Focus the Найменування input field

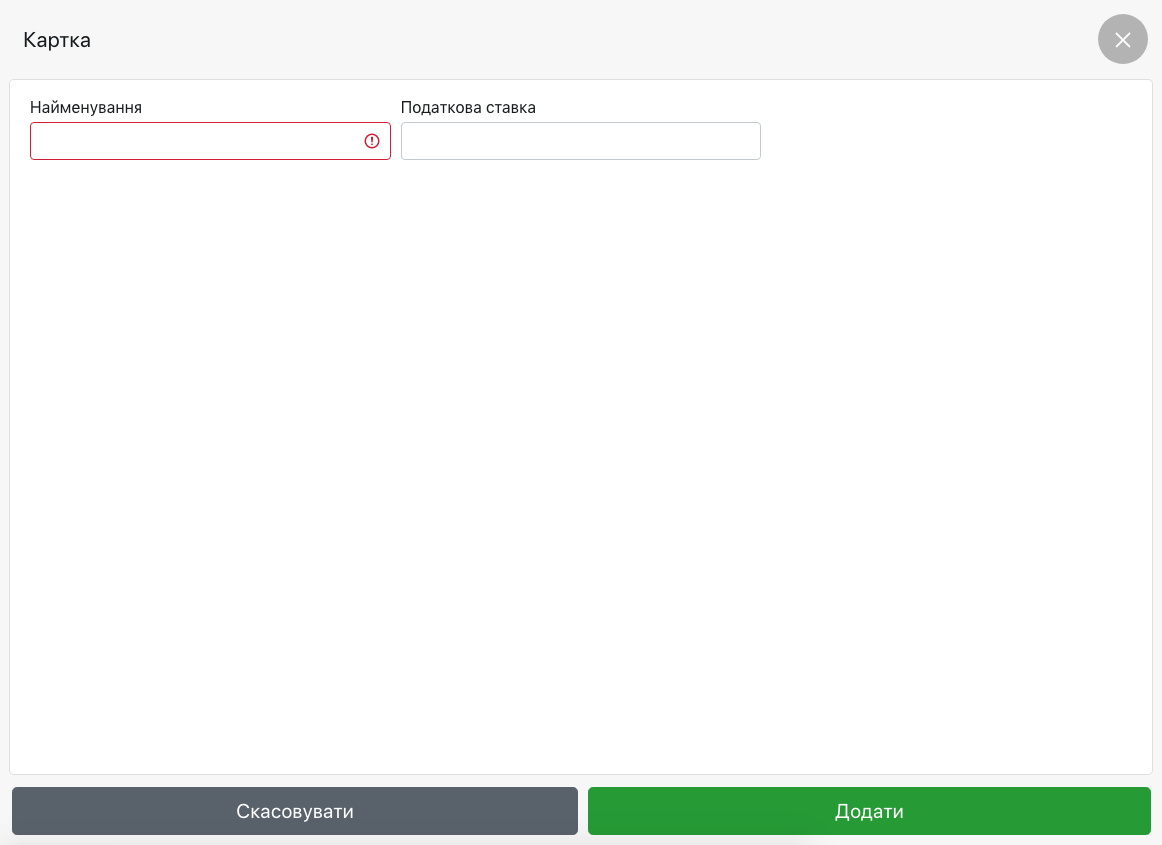point(195,141)
